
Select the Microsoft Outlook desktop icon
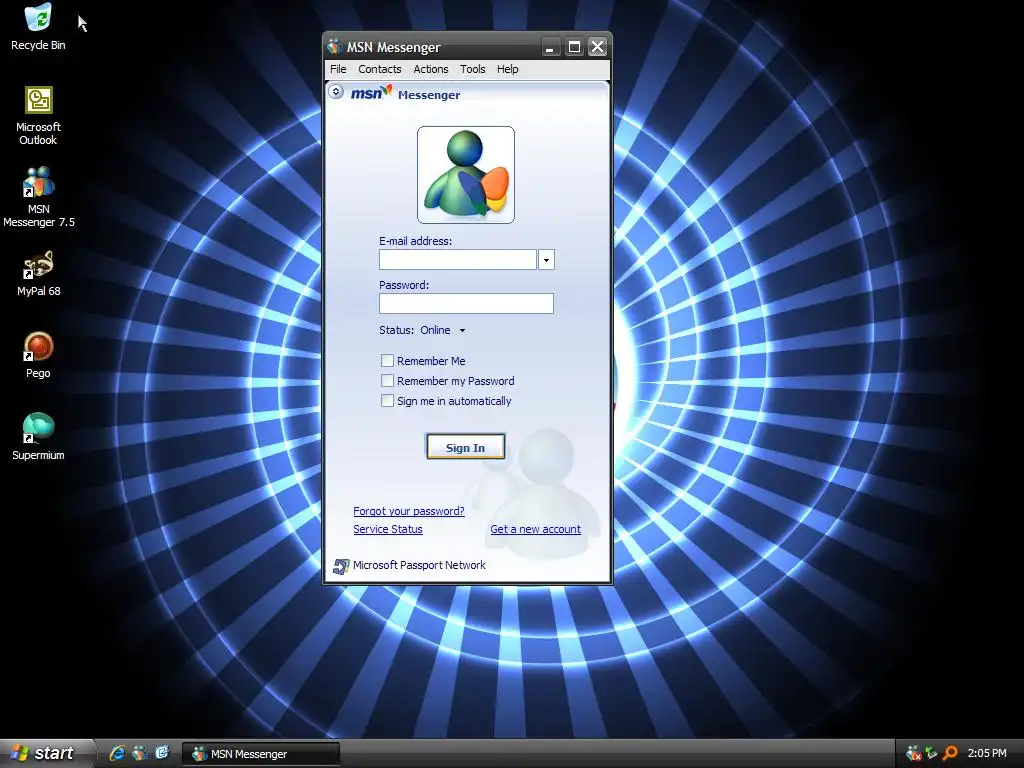pyautogui.click(x=38, y=115)
